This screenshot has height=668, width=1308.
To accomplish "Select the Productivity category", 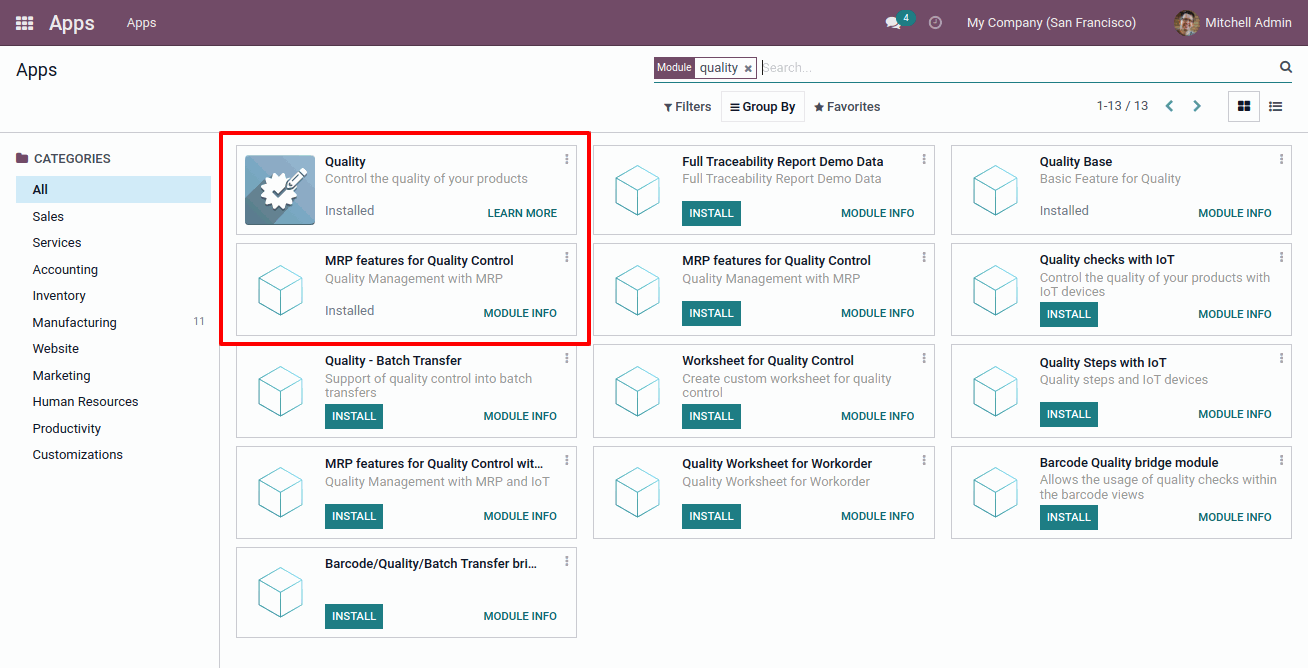I will (113, 428).
